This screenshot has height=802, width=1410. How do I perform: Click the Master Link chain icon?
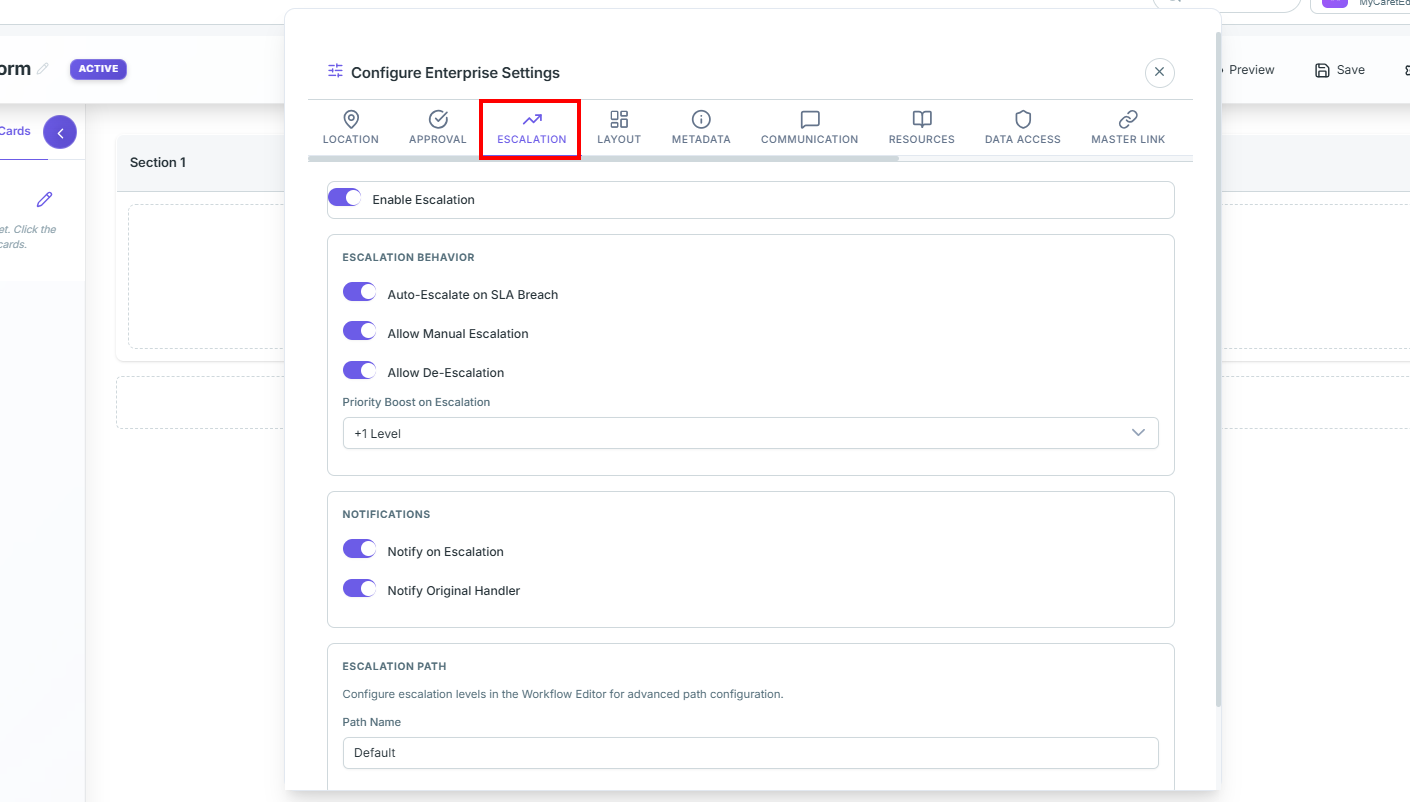pos(1128,119)
